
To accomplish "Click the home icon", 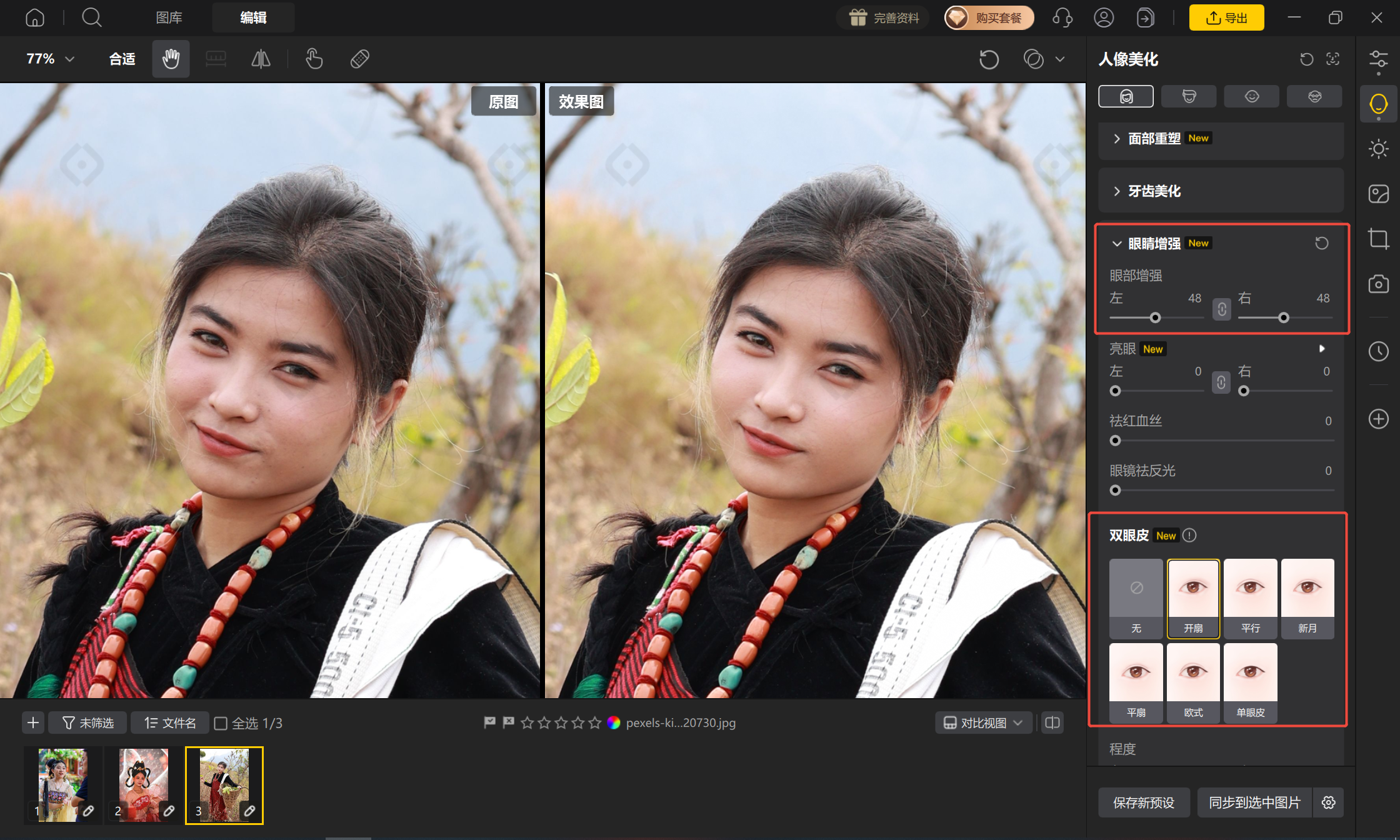I will 35,17.
